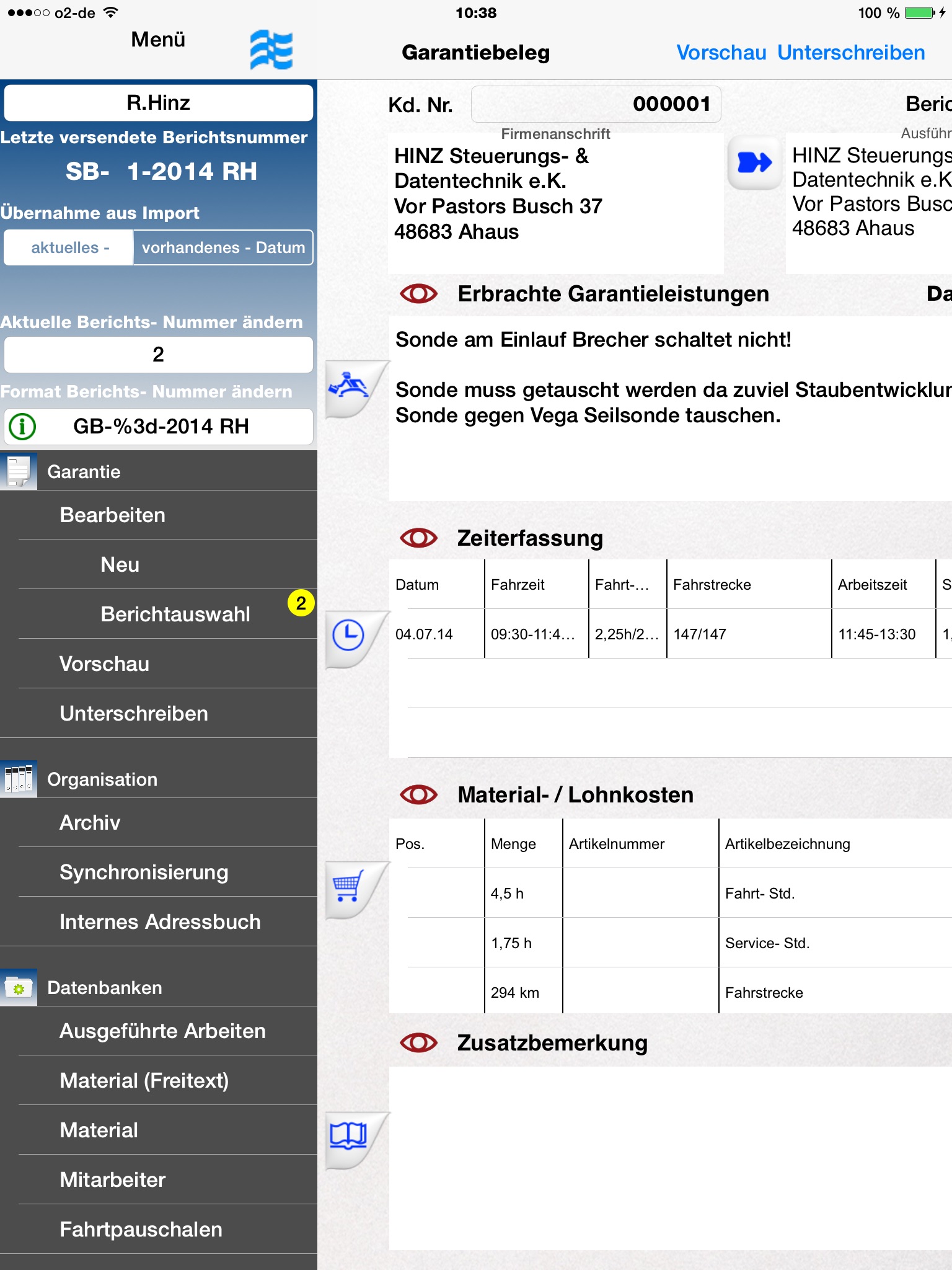The image size is (952, 1270).
Task: Toggle eye icon next to Zusatzbemerkung
Action: click(x=419, y=1042)
